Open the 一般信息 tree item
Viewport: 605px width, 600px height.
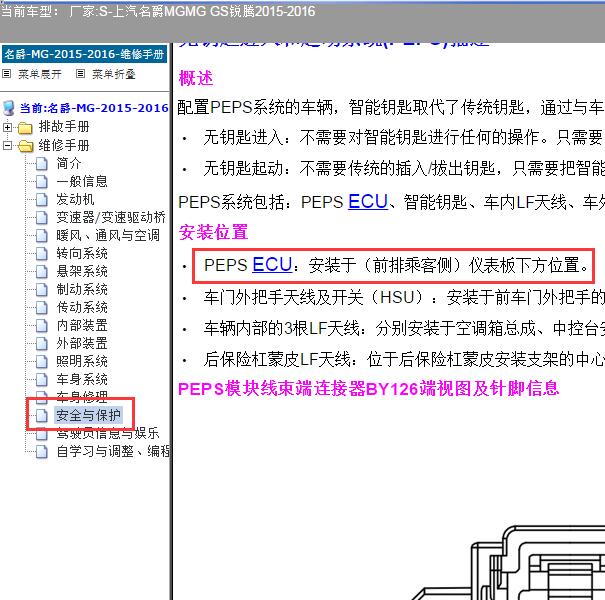coord(82,181)
